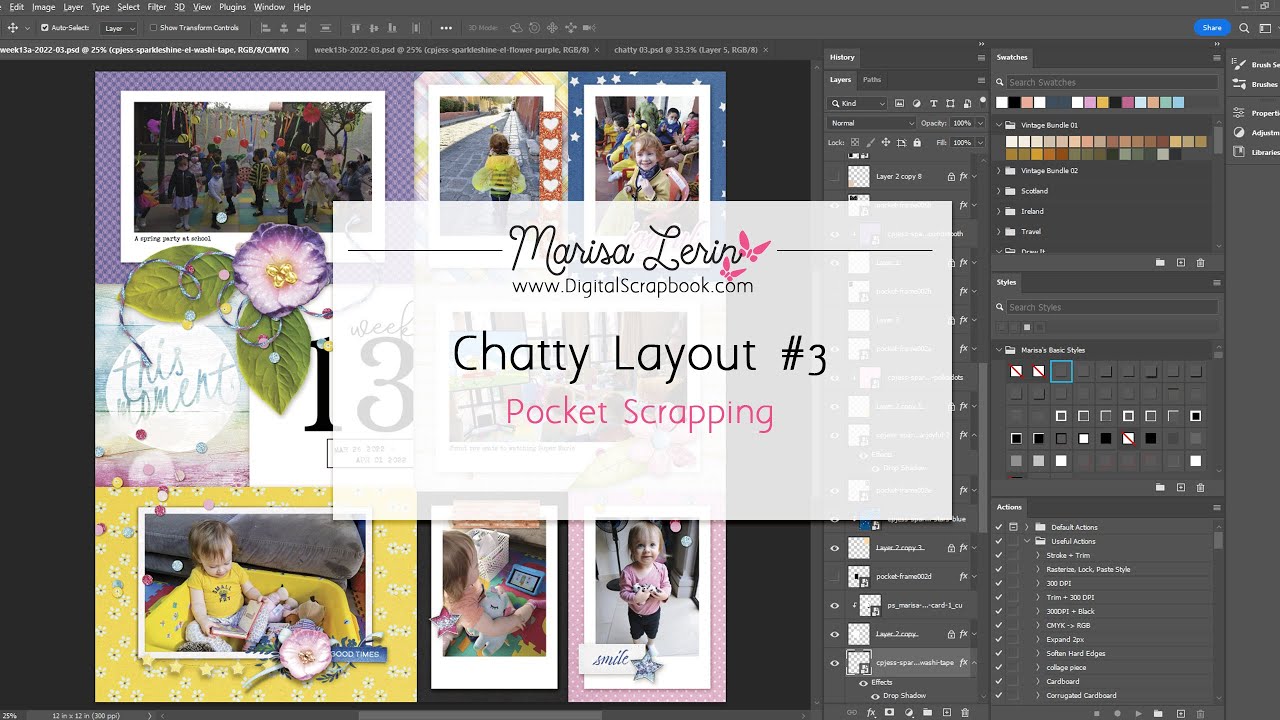This screenshot has width=1280, height=720.
Task: Select the pink swatch in recent swatches
Action: click(x=1129, y=102)
